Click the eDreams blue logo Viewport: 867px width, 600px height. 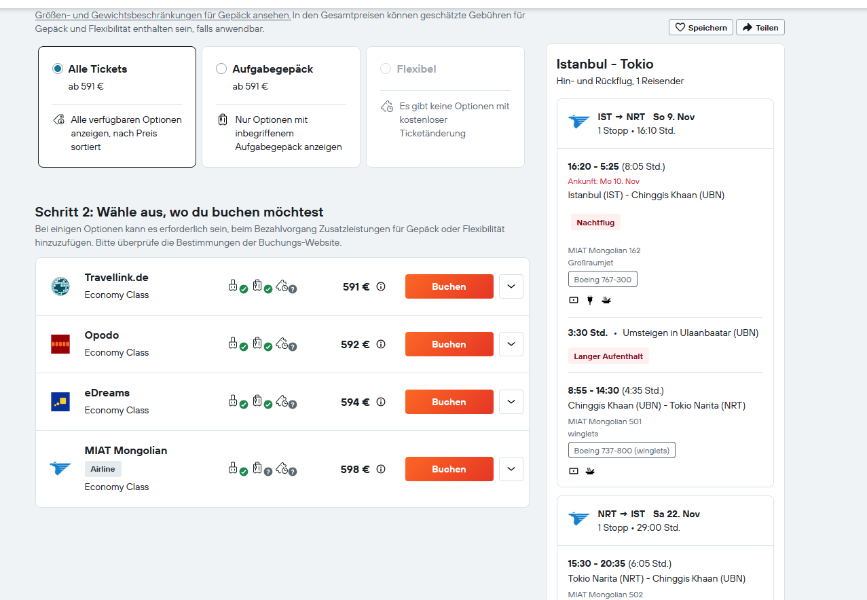(x=60, y=401)
